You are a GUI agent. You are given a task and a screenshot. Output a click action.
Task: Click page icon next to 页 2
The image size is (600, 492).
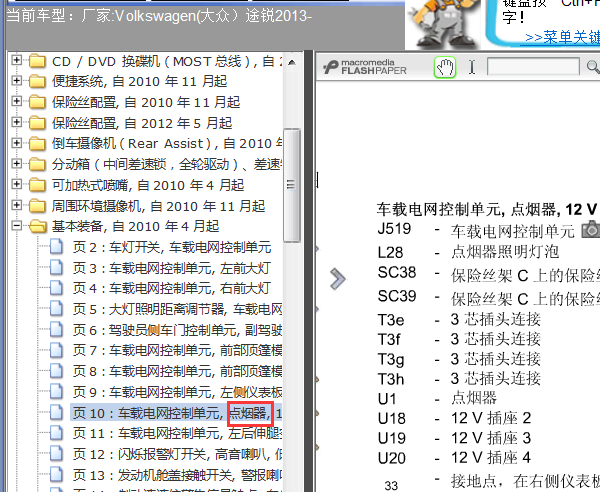click(x=56, y=247)
